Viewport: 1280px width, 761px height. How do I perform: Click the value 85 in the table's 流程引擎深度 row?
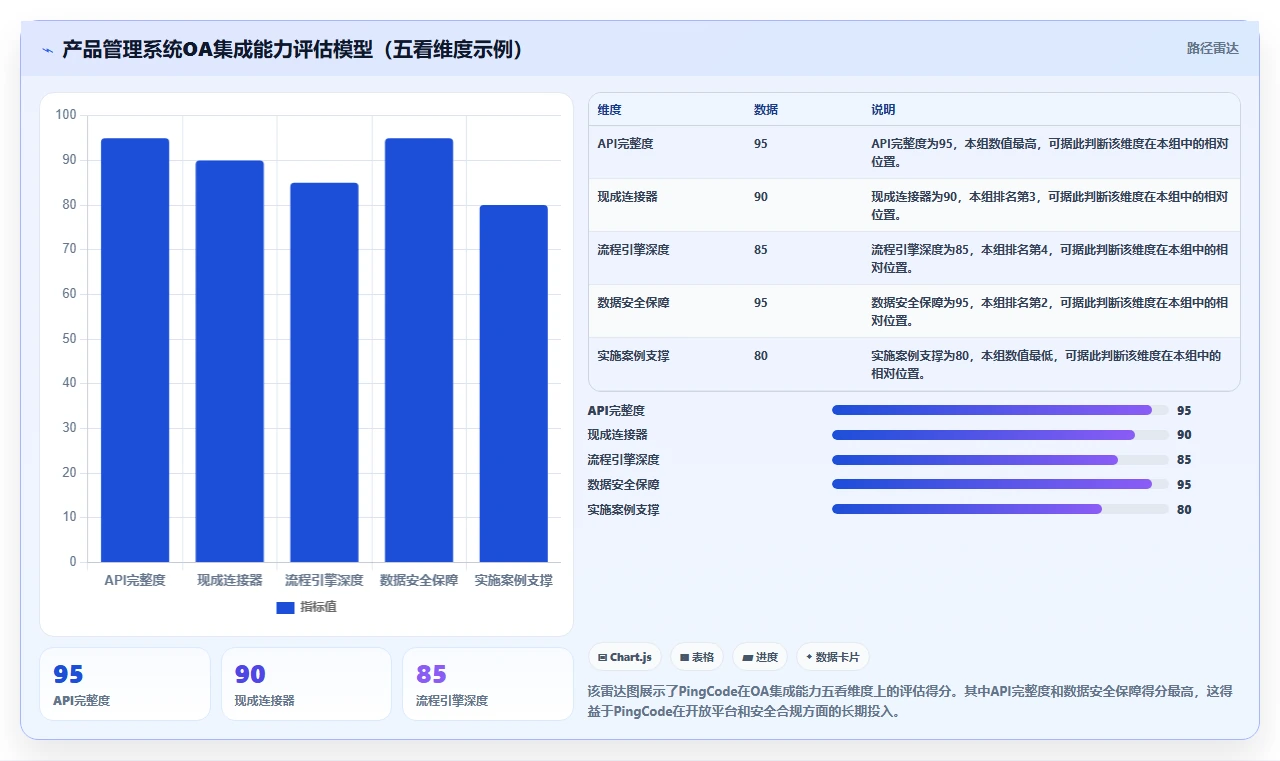click(x=761, y=250)
